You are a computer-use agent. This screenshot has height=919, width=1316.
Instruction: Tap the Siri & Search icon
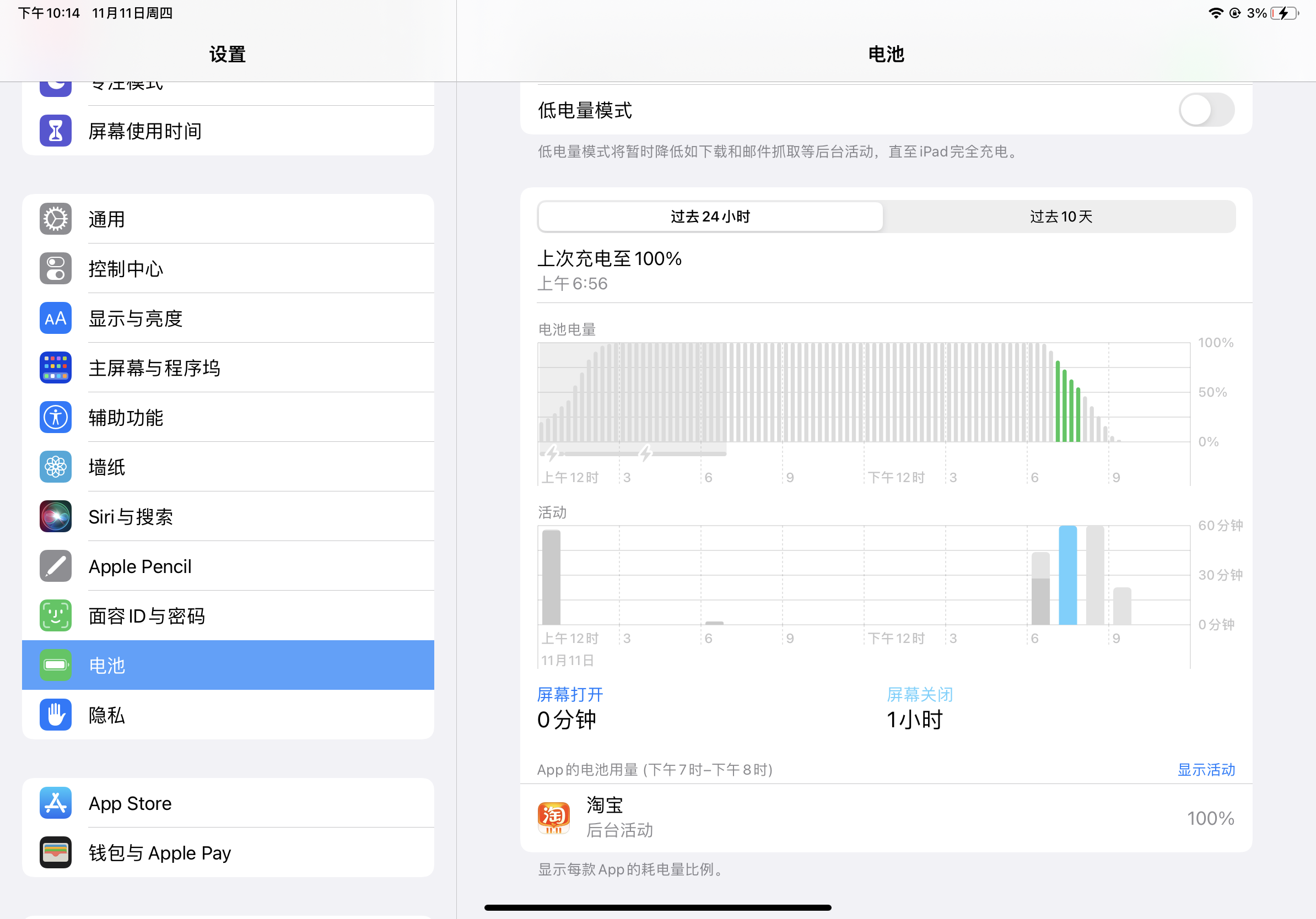56,516
